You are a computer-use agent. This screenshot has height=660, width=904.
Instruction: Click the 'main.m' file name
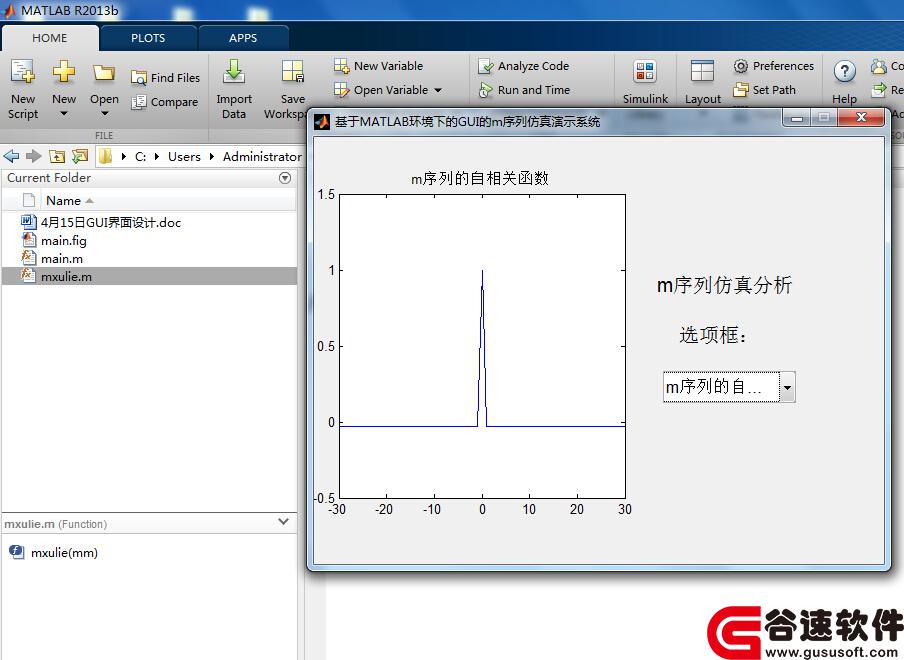coord(62,259)
